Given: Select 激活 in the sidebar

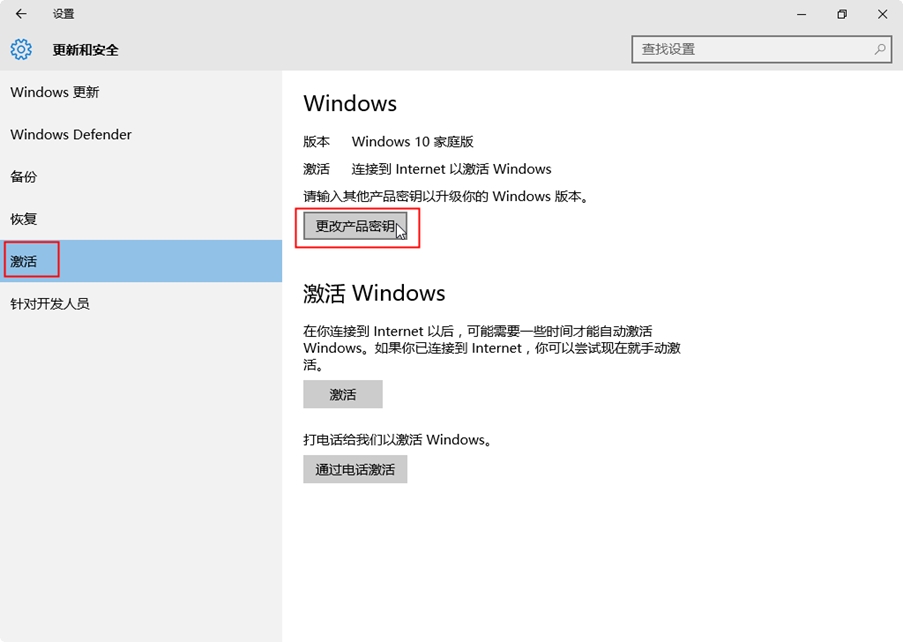Looking at the screenshot, I should click(x=141, y=261).
